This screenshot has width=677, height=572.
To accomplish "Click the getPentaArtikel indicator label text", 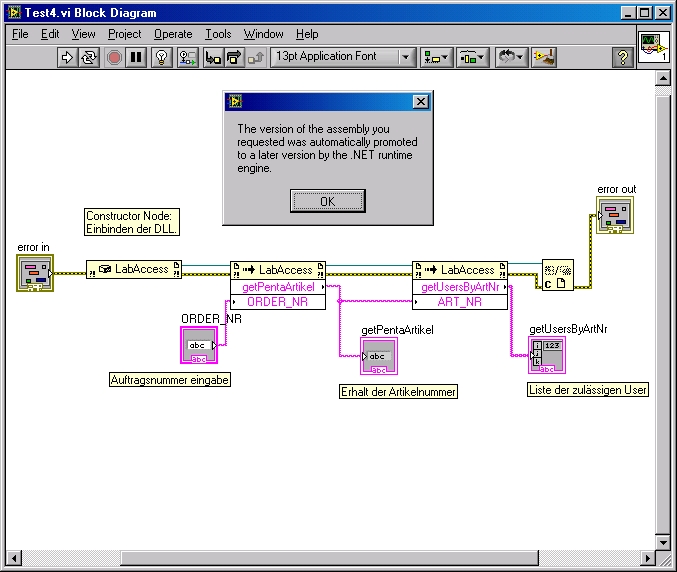I will tap(397, 330).
